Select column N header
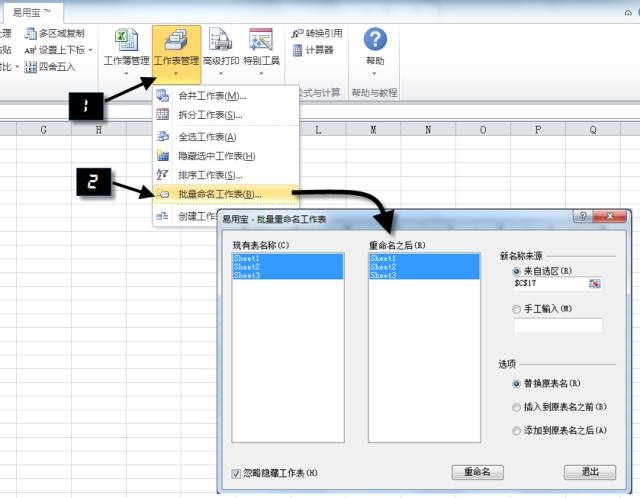 click(428, 130)
